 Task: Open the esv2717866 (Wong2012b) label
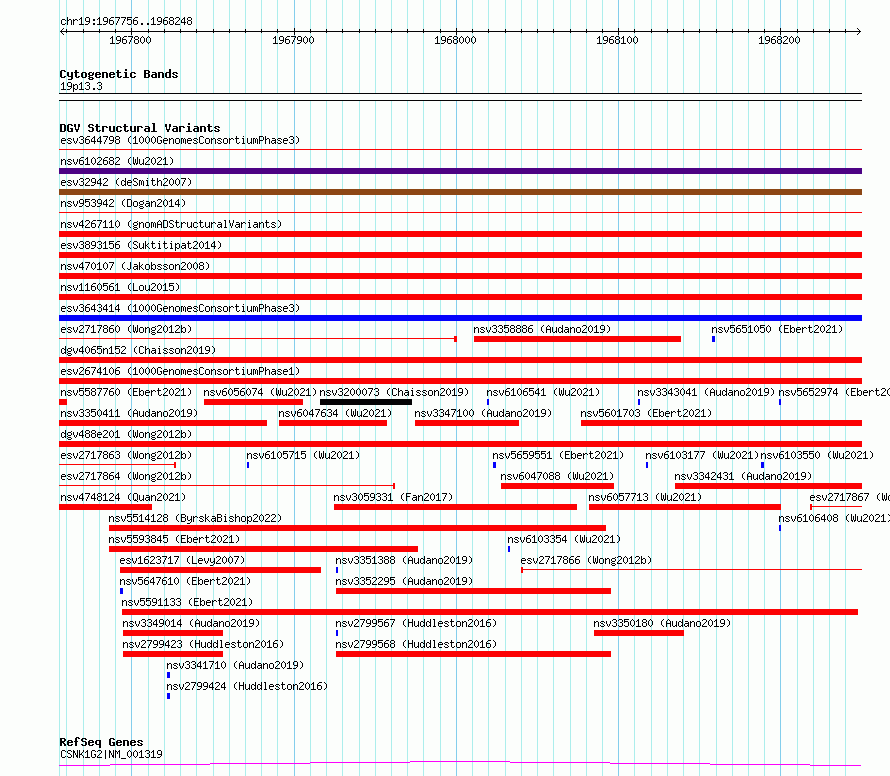(586, 560)
